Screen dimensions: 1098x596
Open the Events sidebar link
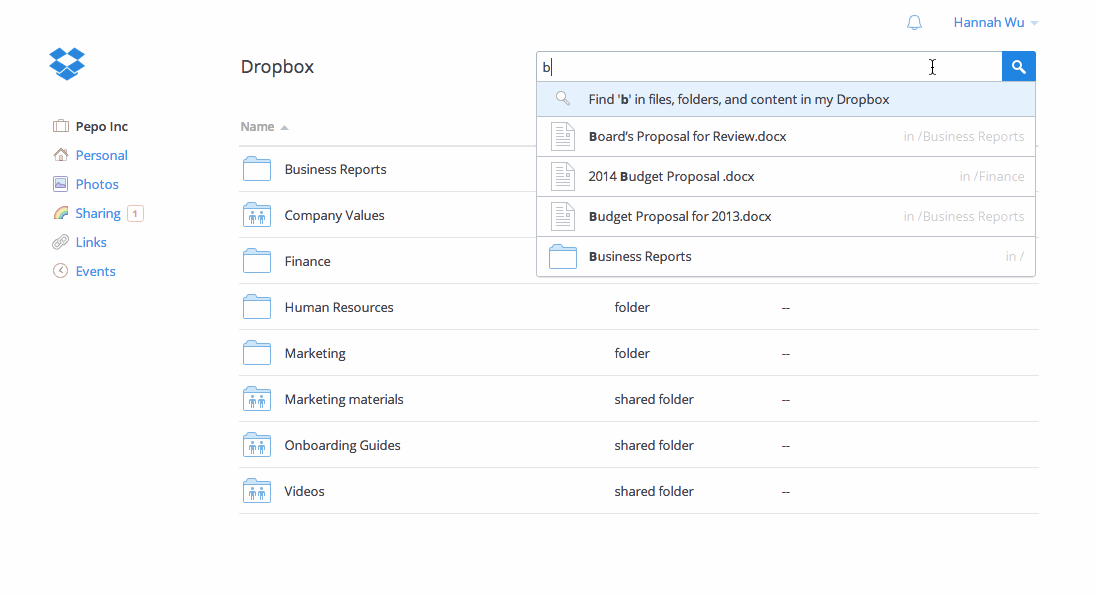[95, 272]
